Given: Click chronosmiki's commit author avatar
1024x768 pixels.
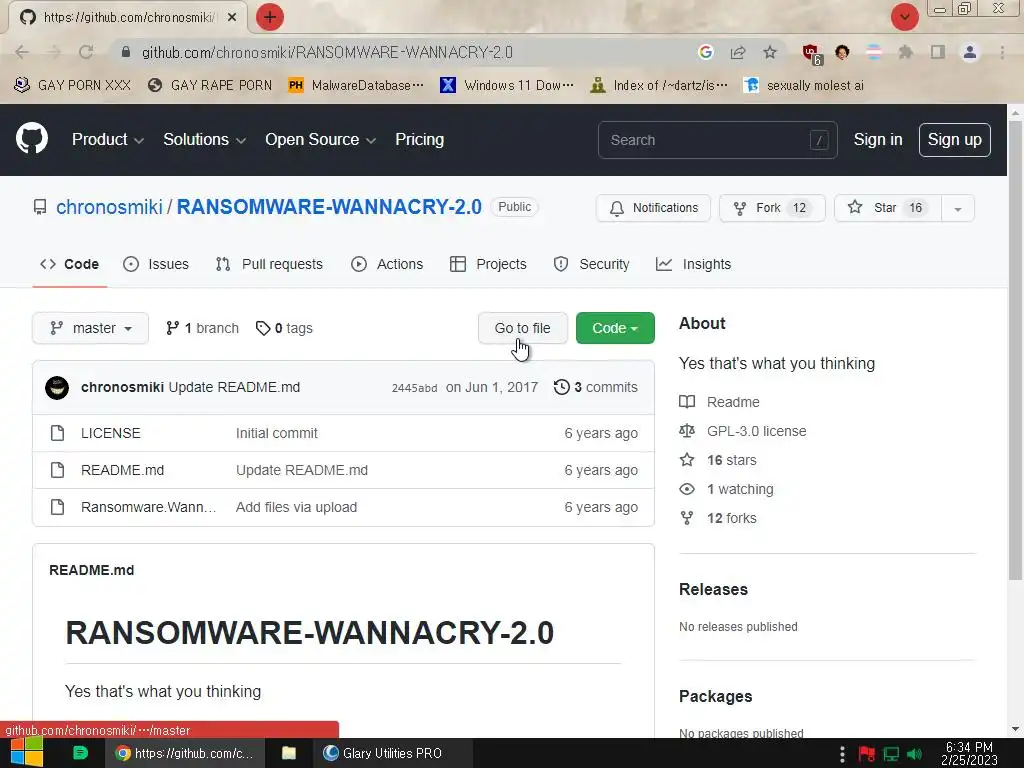Looking at the screenshot, I should [x=57, y=387].
